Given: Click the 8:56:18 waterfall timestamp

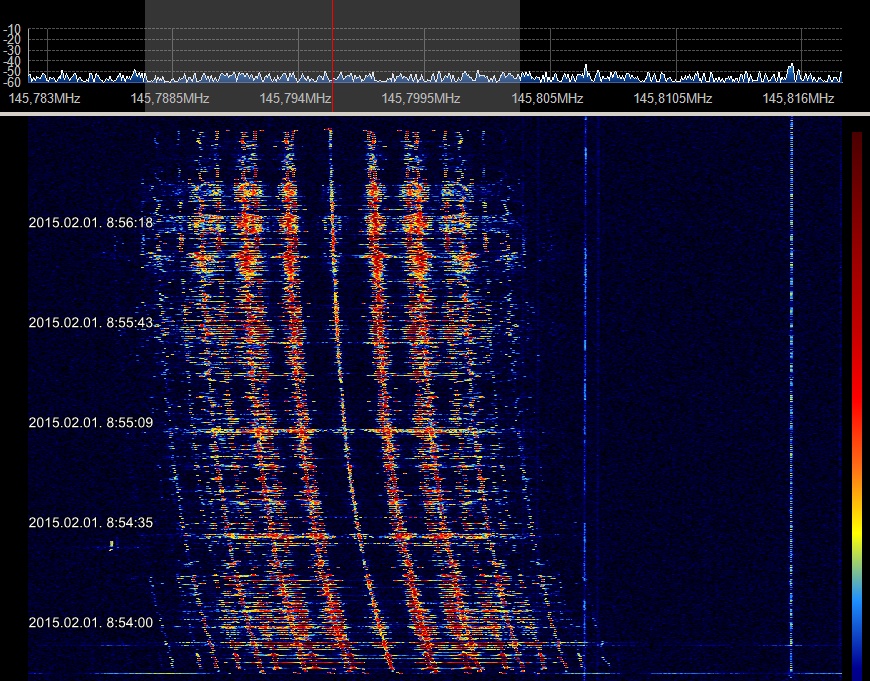Looking at the screenshot, I should coord(90,223).
